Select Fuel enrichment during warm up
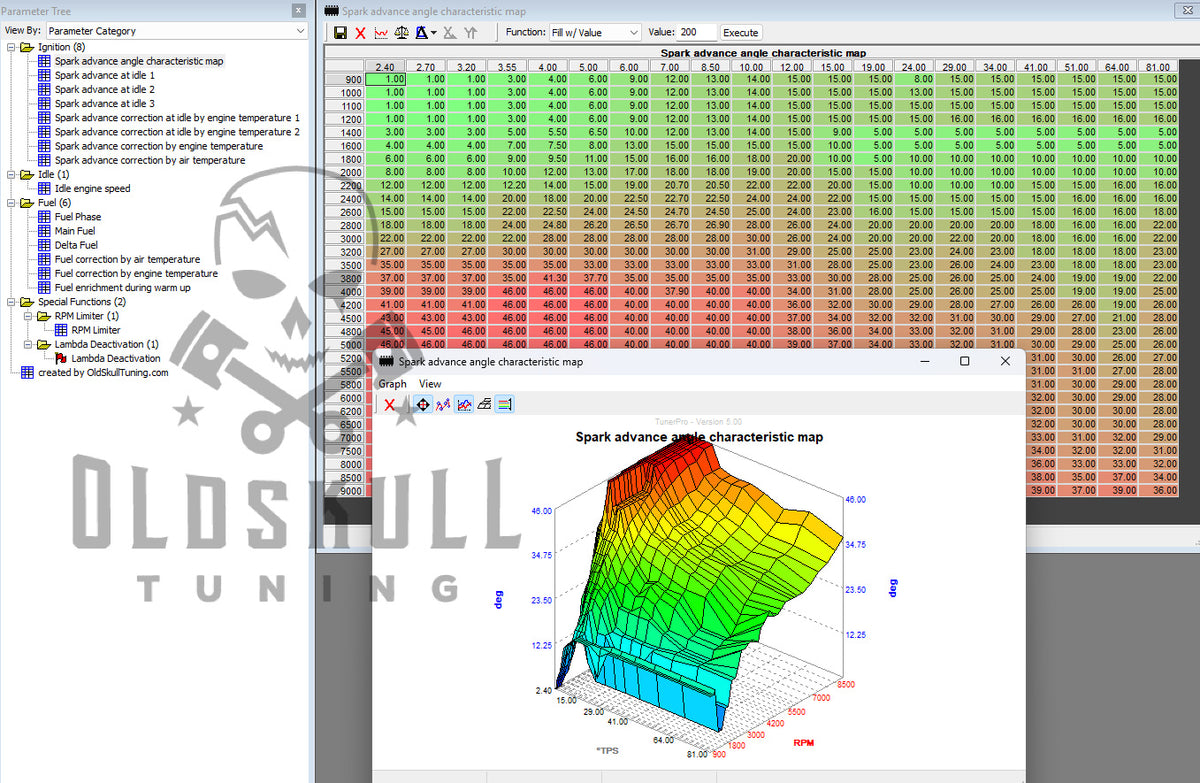 123,287
